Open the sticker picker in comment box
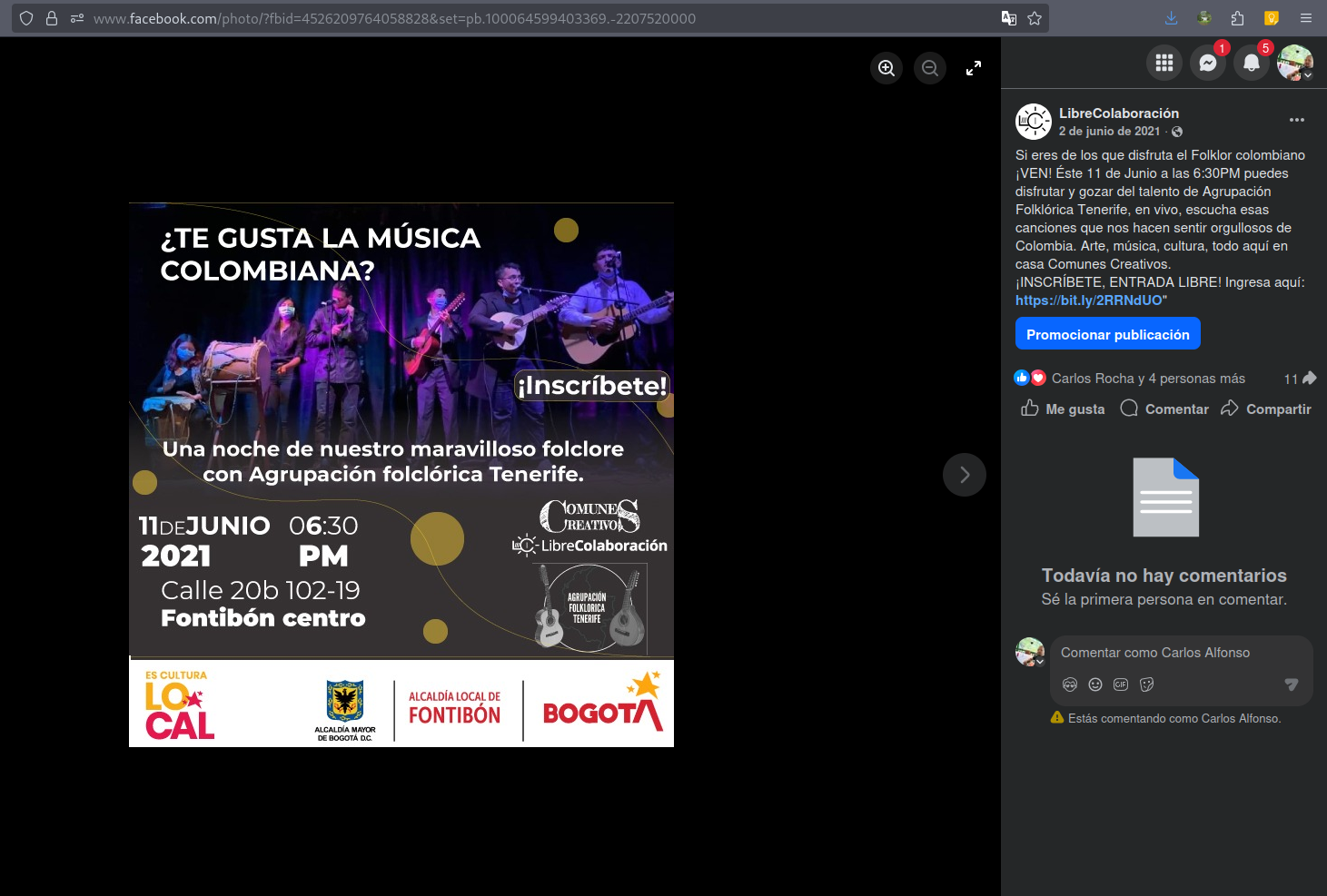Screen dimensions: 1327x896 (x=1146, y=684)
